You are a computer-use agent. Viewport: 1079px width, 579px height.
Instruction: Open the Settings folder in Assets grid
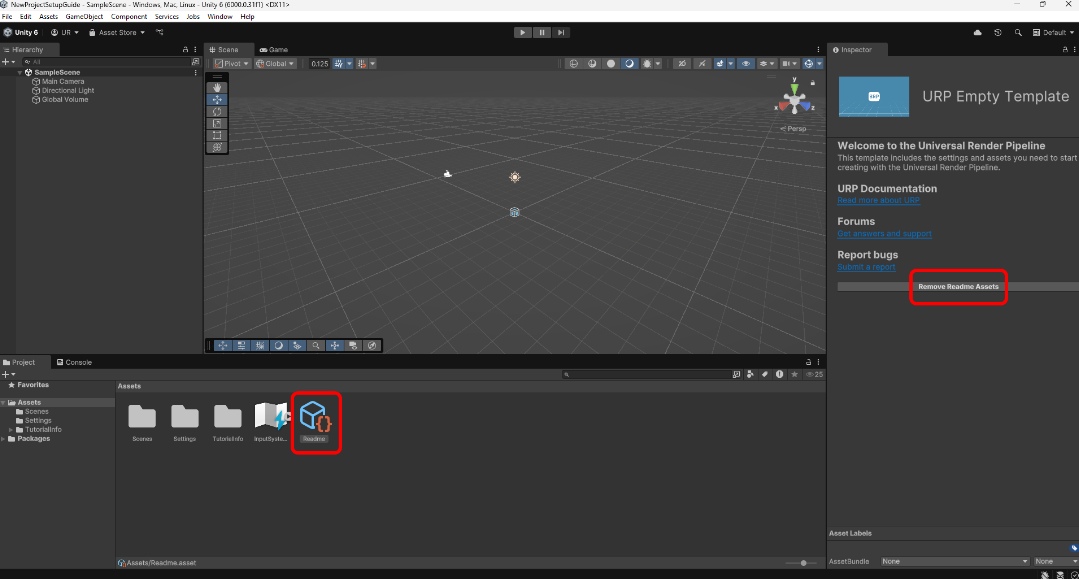pyautogui.click(x=184, y=417)
